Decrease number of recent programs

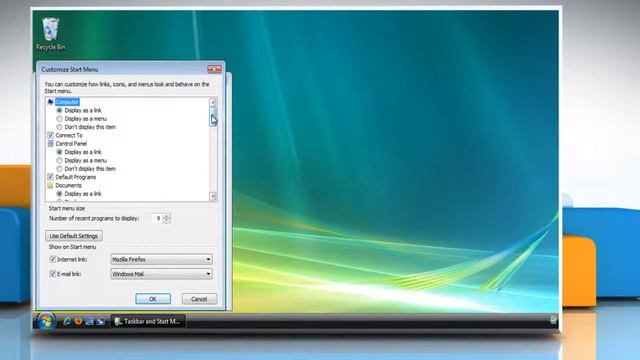[x=166, y=221]
